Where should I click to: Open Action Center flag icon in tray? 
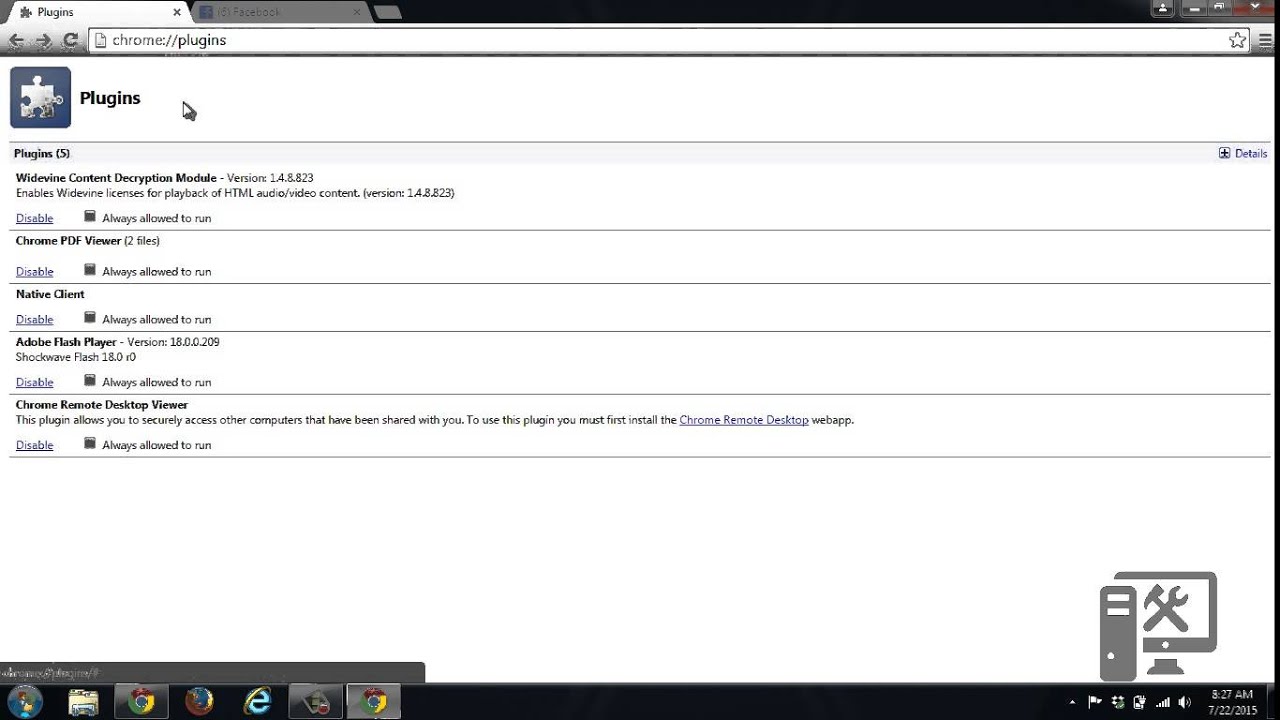1095,702
